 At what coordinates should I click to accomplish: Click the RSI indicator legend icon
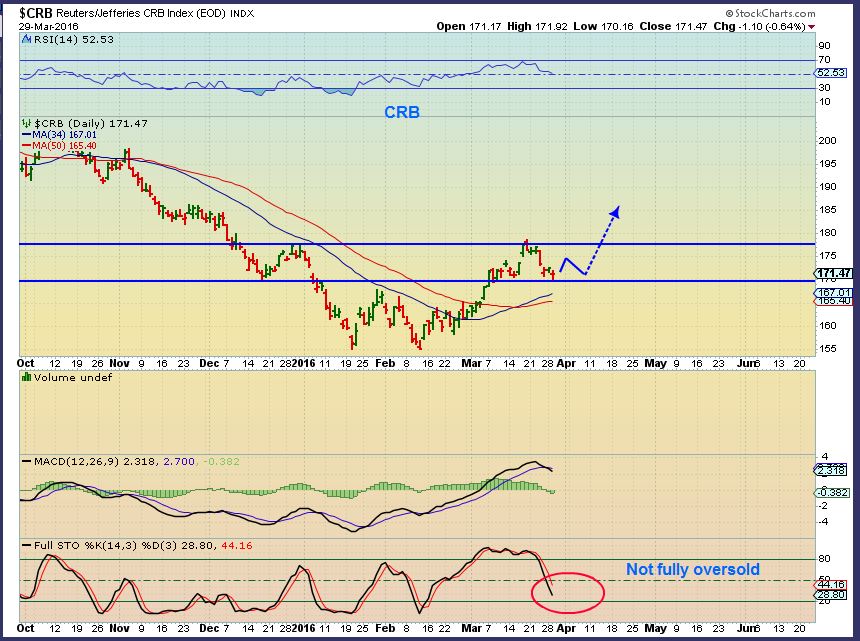26,39
